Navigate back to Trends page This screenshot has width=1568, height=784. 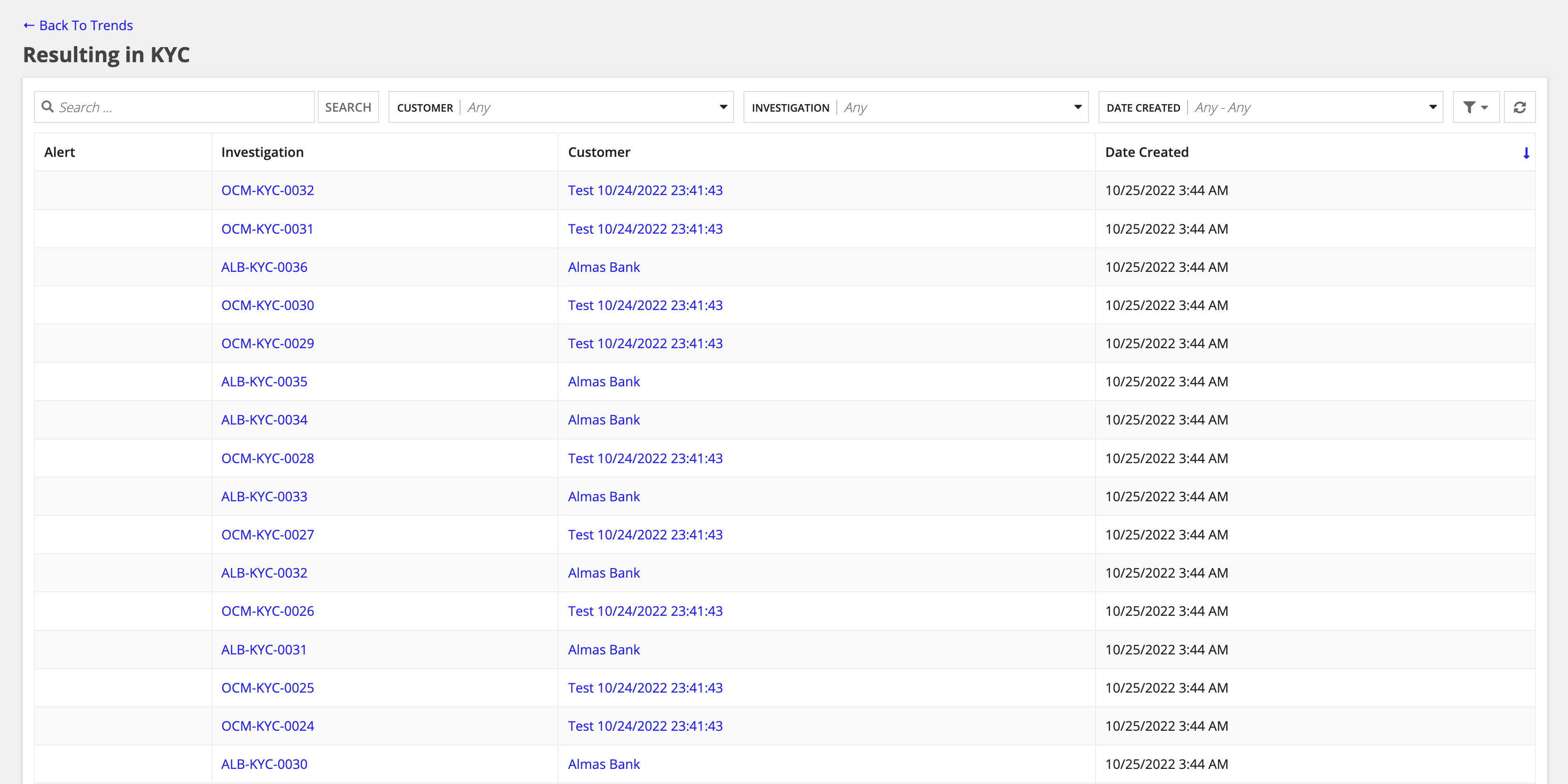[x=78, y=24]
